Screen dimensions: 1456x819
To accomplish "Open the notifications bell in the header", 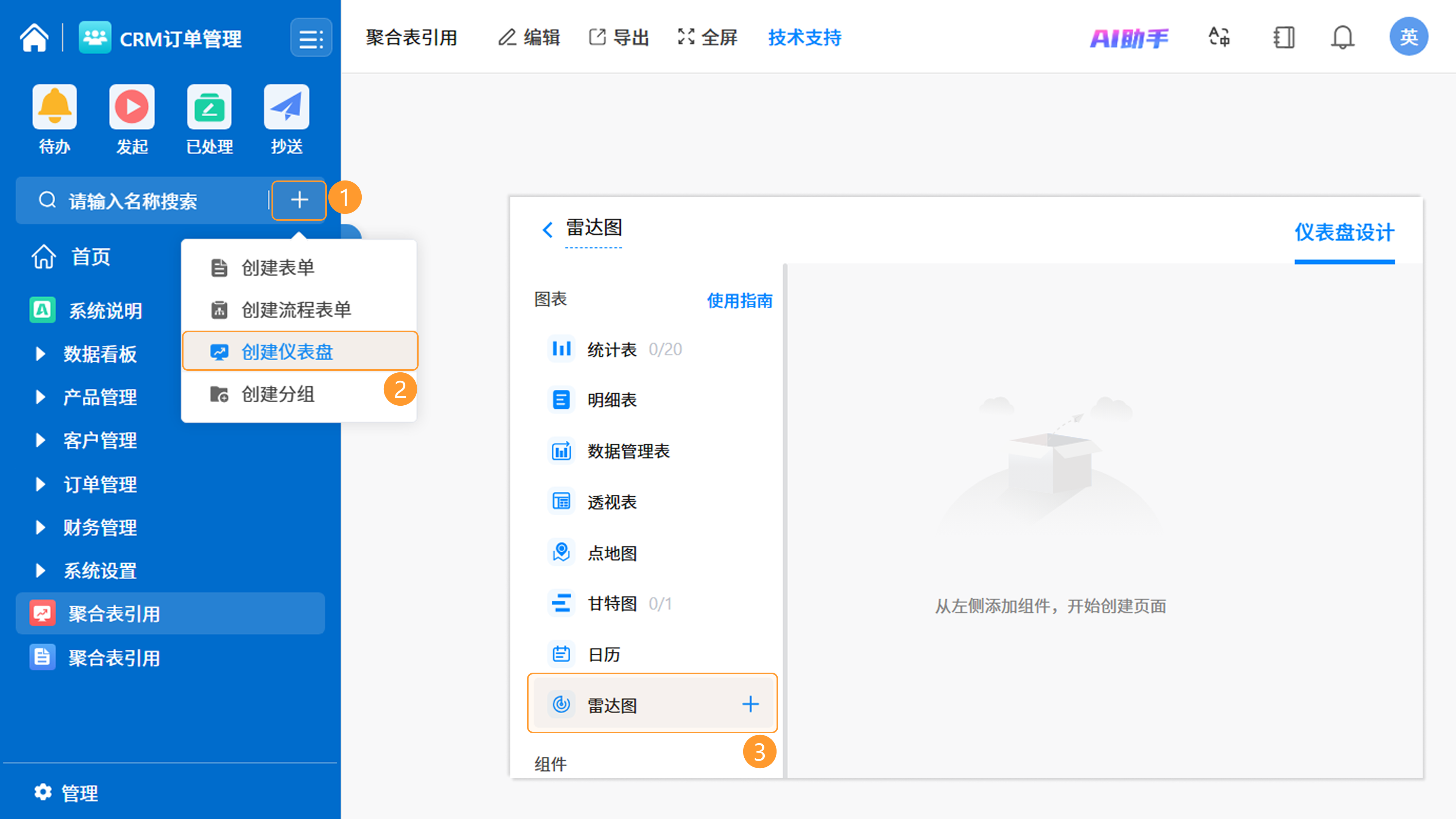I will [x=1342, y=38].
